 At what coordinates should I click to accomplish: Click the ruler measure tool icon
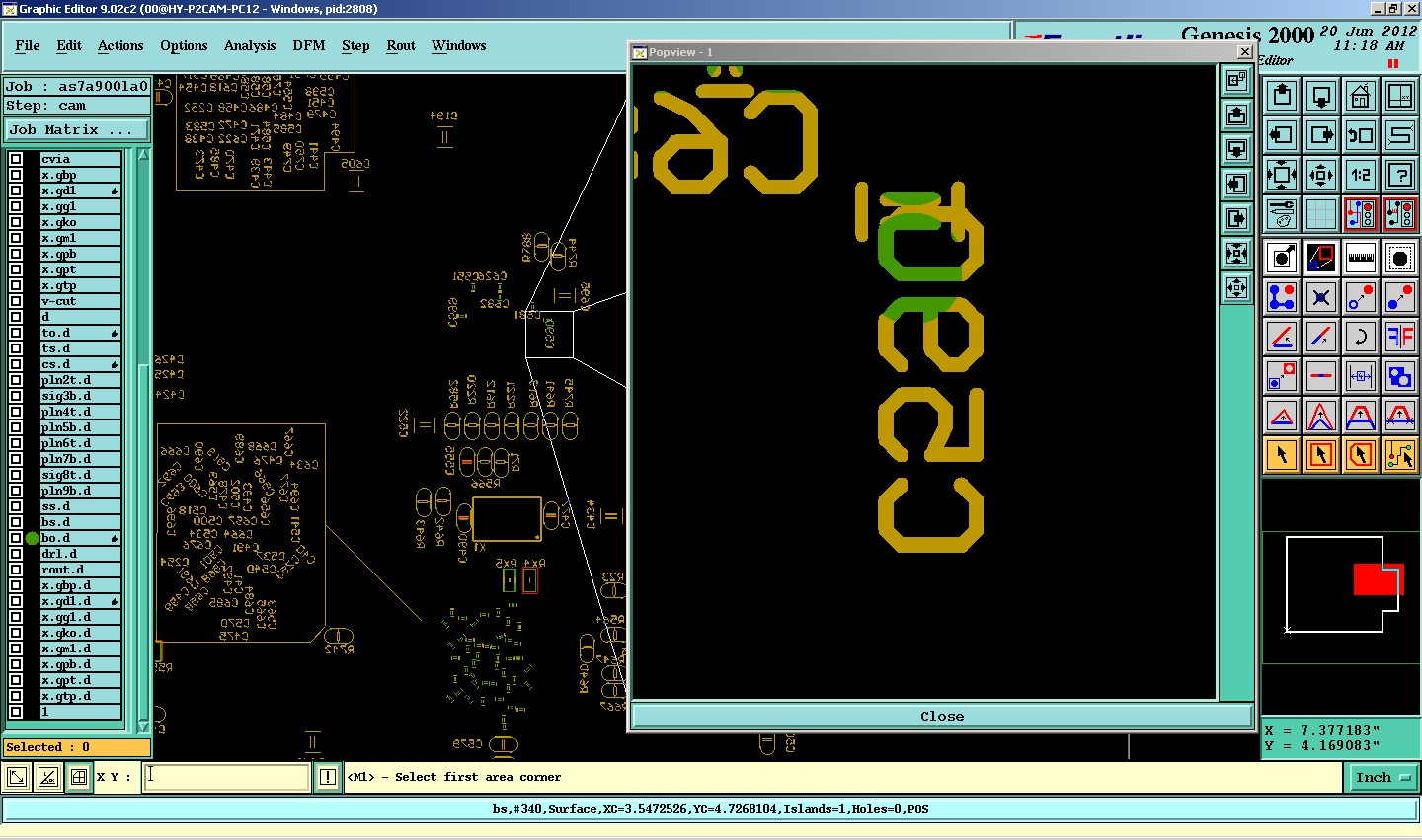[x=1361, y=258]
